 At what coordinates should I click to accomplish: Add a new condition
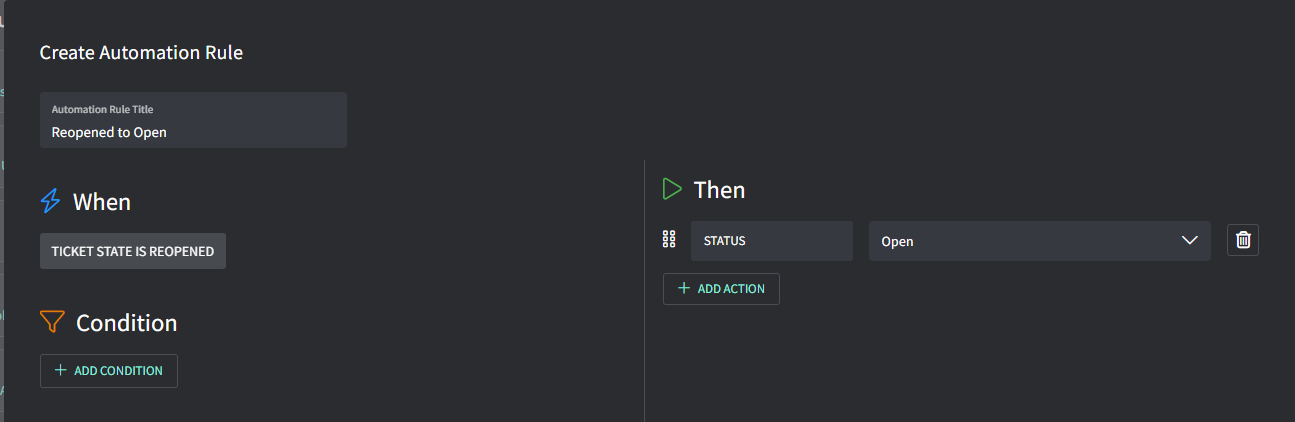tap(109, 370)
